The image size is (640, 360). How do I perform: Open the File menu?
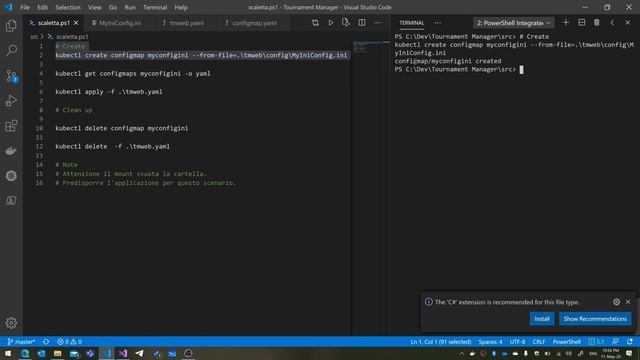point(25,7)
